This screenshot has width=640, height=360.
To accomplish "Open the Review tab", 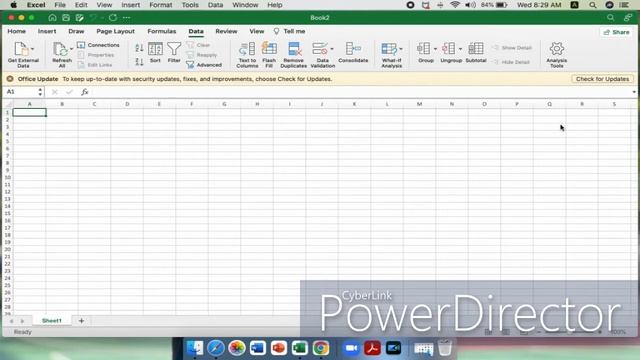I will [226, 31].
